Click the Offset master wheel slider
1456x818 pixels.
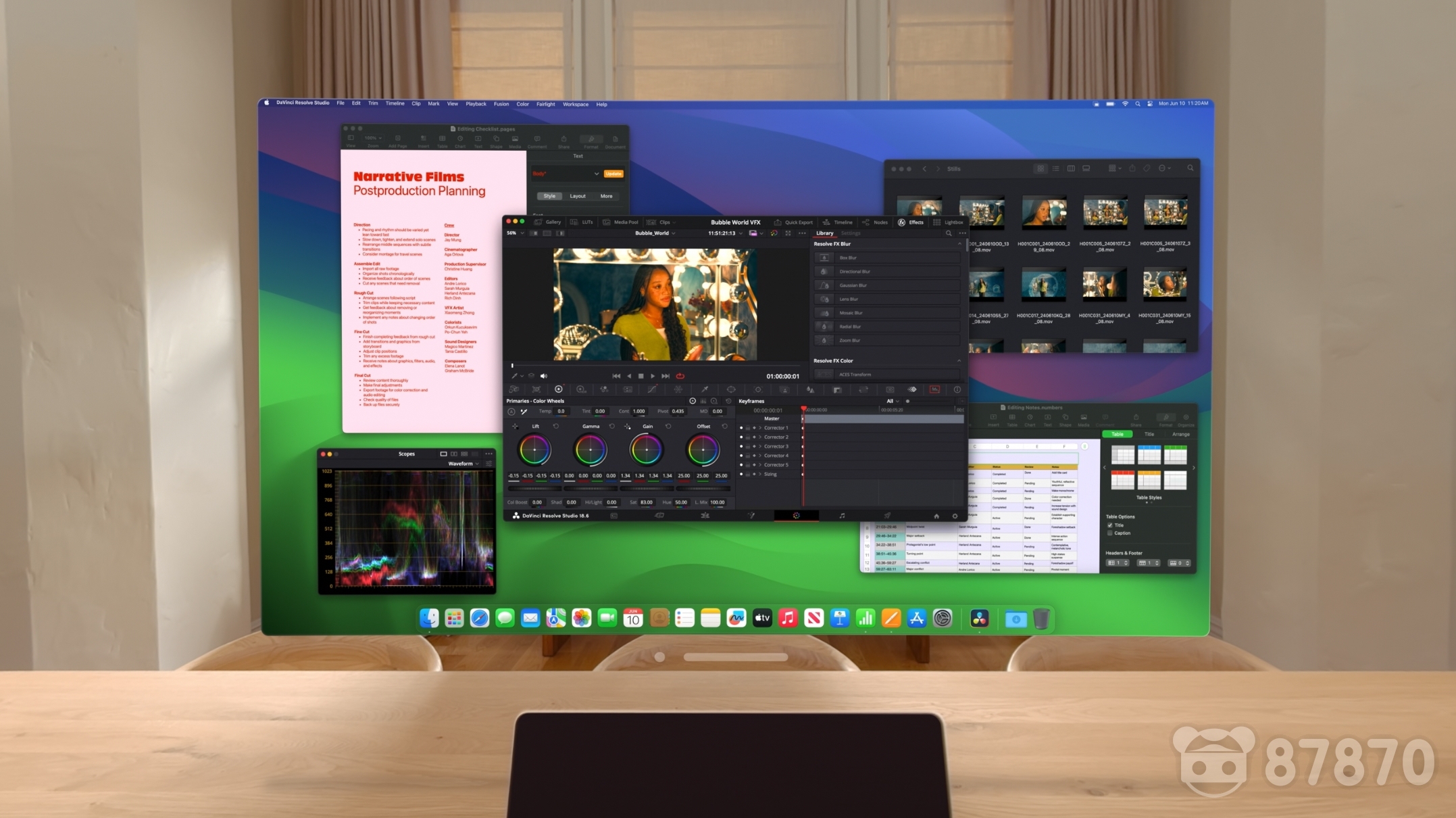pos(703,488)
